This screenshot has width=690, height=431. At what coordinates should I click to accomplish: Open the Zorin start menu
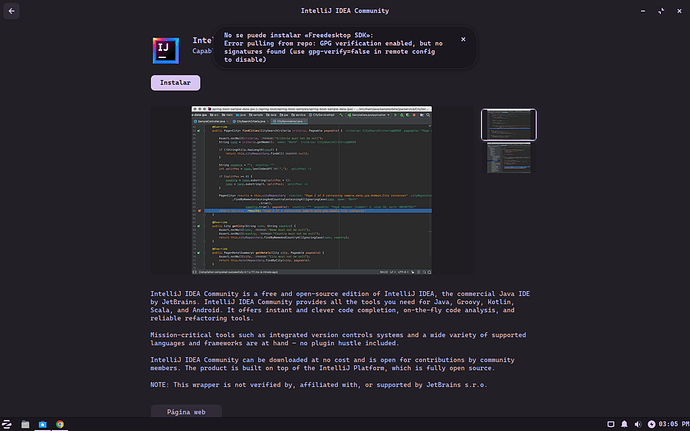(x=7, y=424)
